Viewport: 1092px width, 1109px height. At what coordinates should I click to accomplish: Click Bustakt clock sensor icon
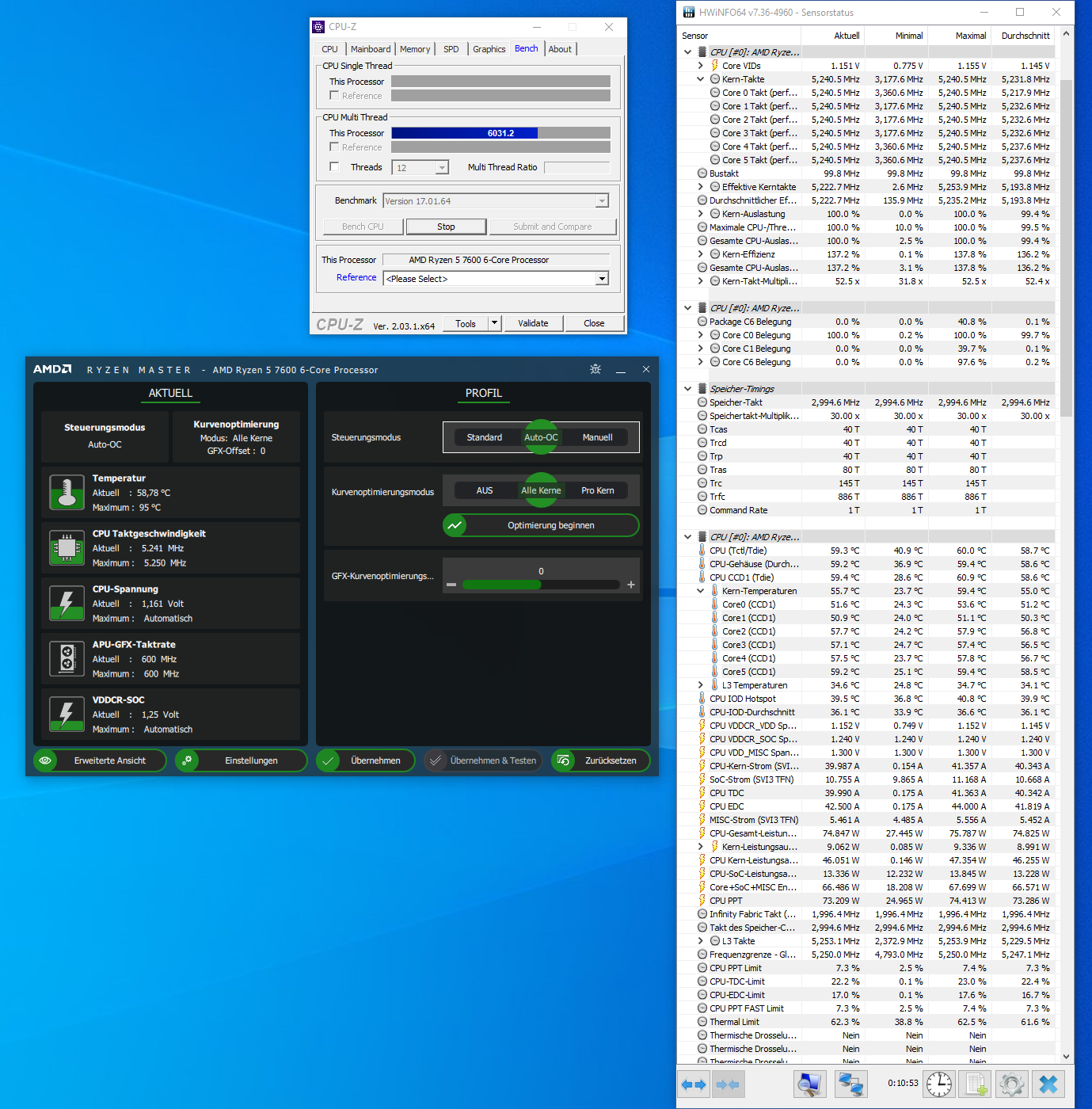pyautogui.click(x=702, y=173)
